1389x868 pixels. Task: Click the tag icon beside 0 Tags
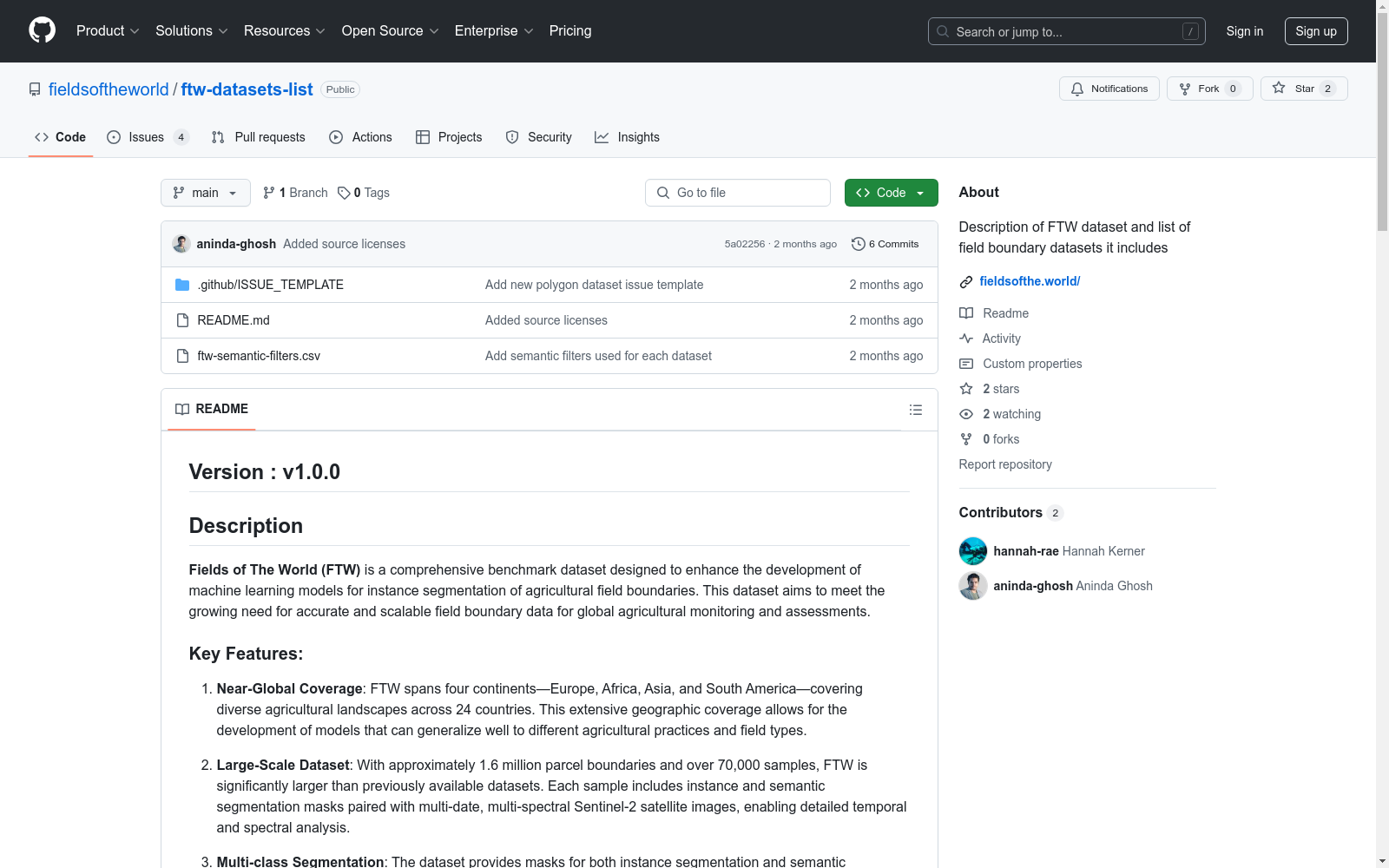click(x=344, y=193)
